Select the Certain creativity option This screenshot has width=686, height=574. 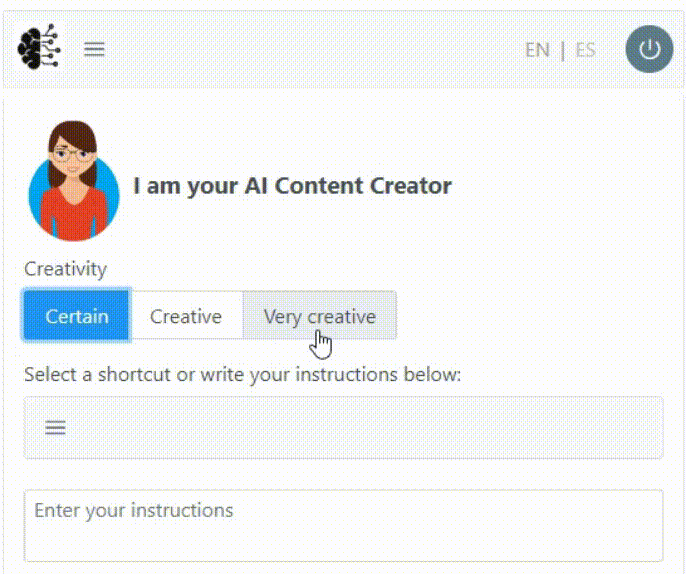(x=77, y=316)
